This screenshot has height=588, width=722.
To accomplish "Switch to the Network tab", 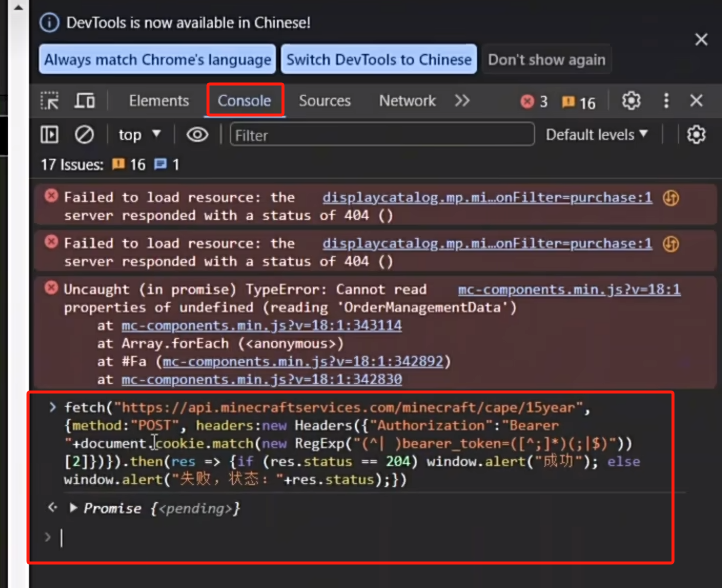I will [x=407, y=101].
